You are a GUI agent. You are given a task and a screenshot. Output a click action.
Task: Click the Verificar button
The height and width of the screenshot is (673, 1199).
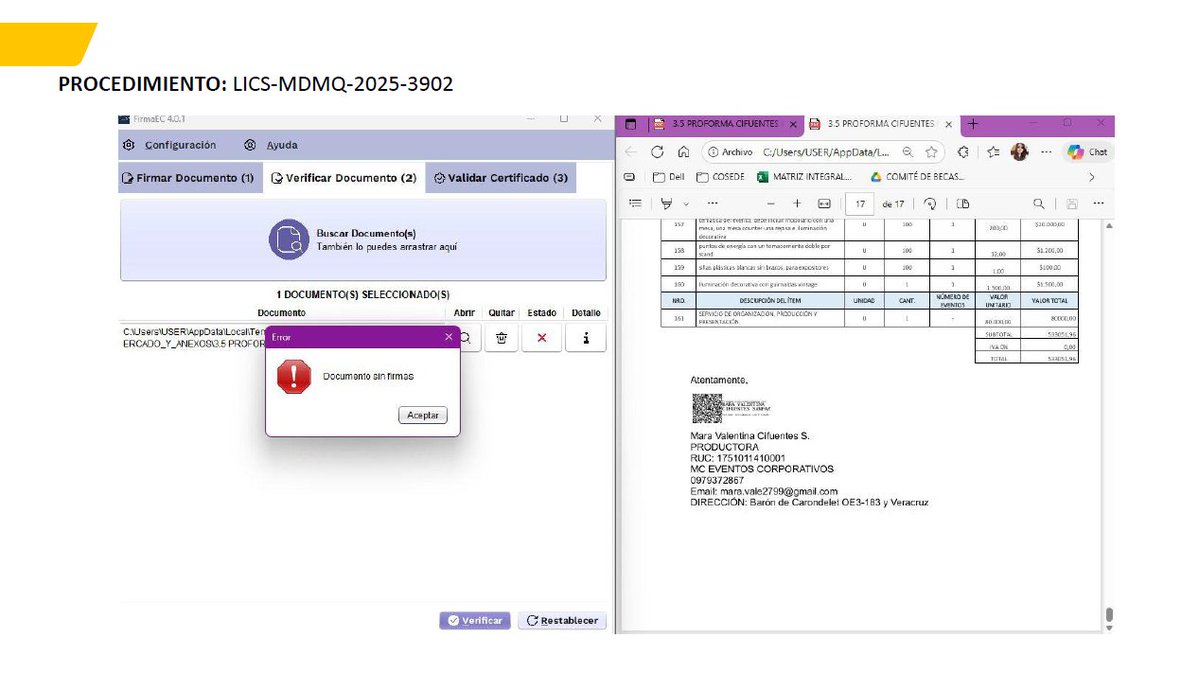(475, 620)
